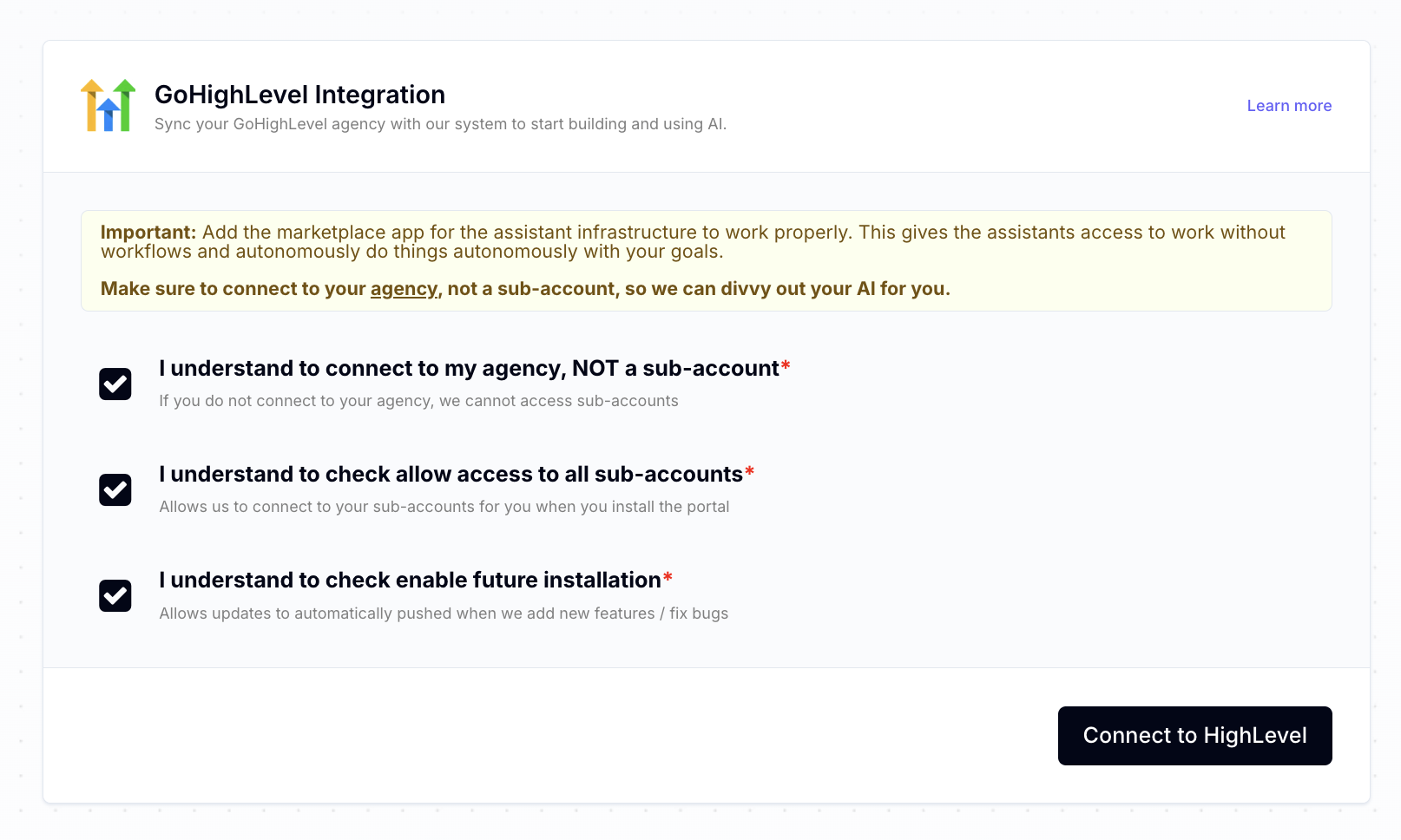Viewport: 1401px width, 840px height.
Task: Click the bold 'Important:' label in the banner
Action: [148, 233]
